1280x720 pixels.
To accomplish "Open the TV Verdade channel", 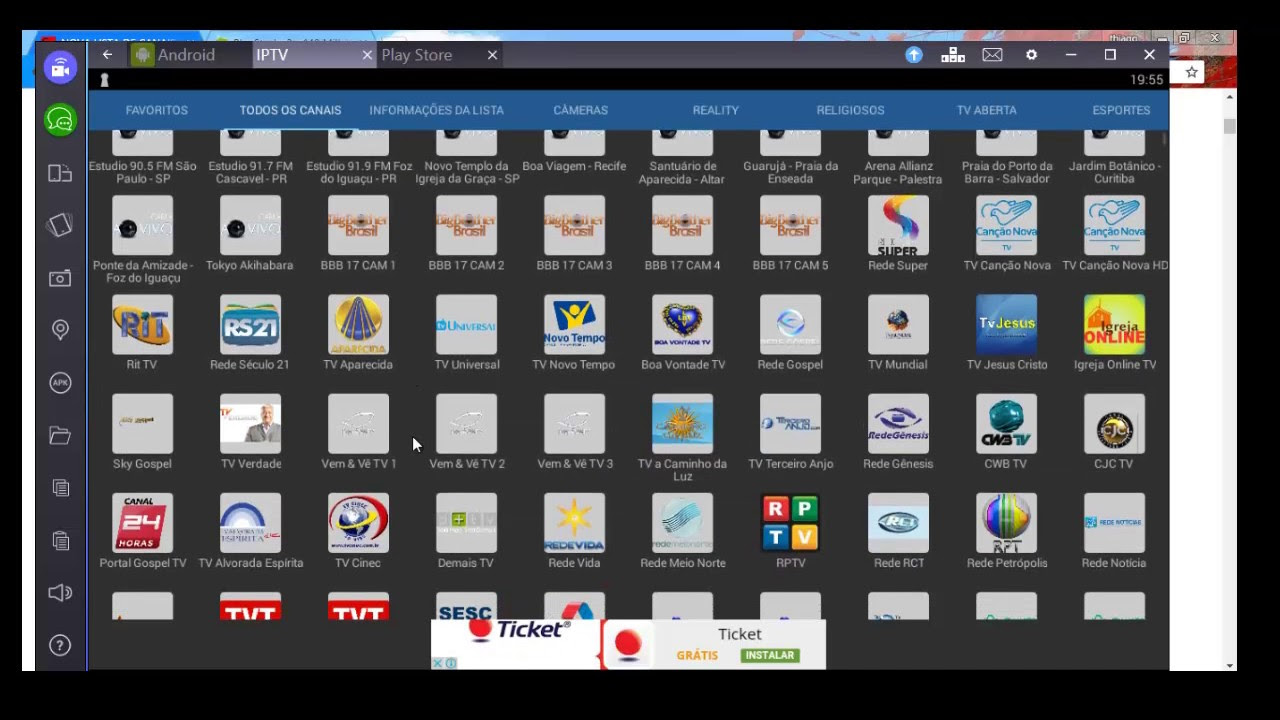I will coord(250,424).
